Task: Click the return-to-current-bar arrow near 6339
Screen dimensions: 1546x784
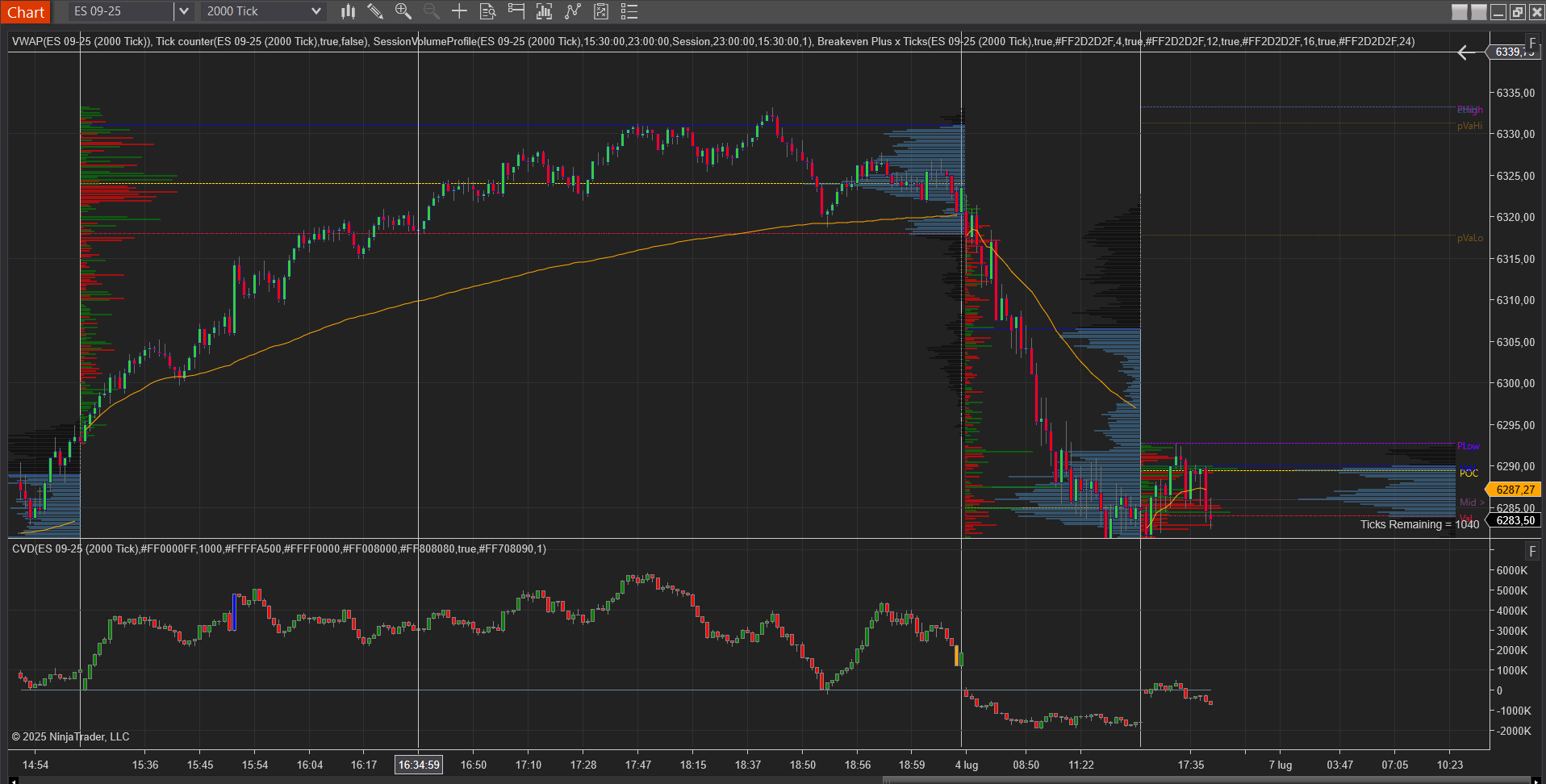Action: pyautogui.click(x=1467, y=52)
